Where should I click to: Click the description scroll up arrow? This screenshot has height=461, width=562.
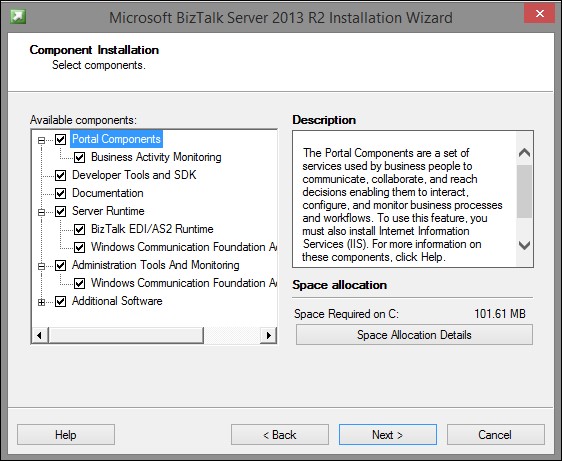pyautogui.click(x=524, y=153)
